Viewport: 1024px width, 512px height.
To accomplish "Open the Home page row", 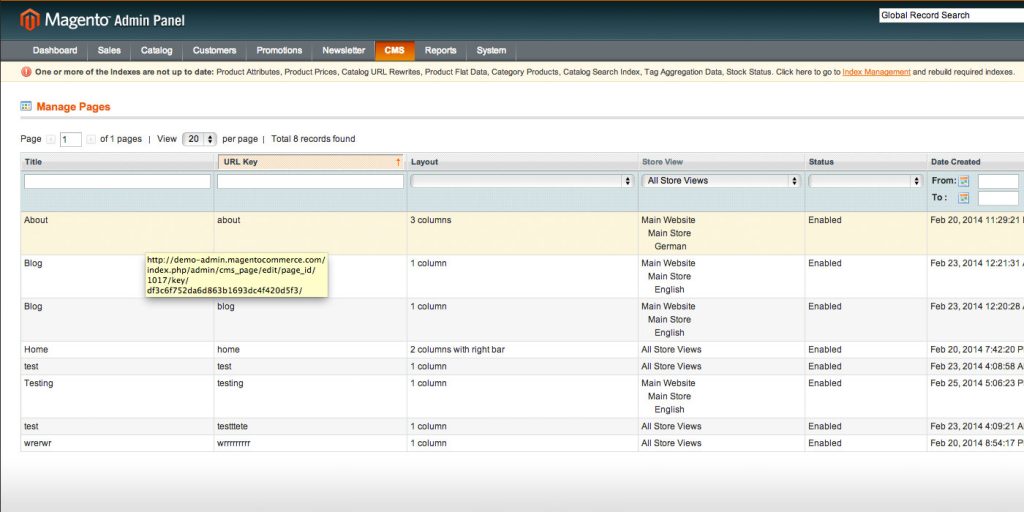I will point(522,349).
